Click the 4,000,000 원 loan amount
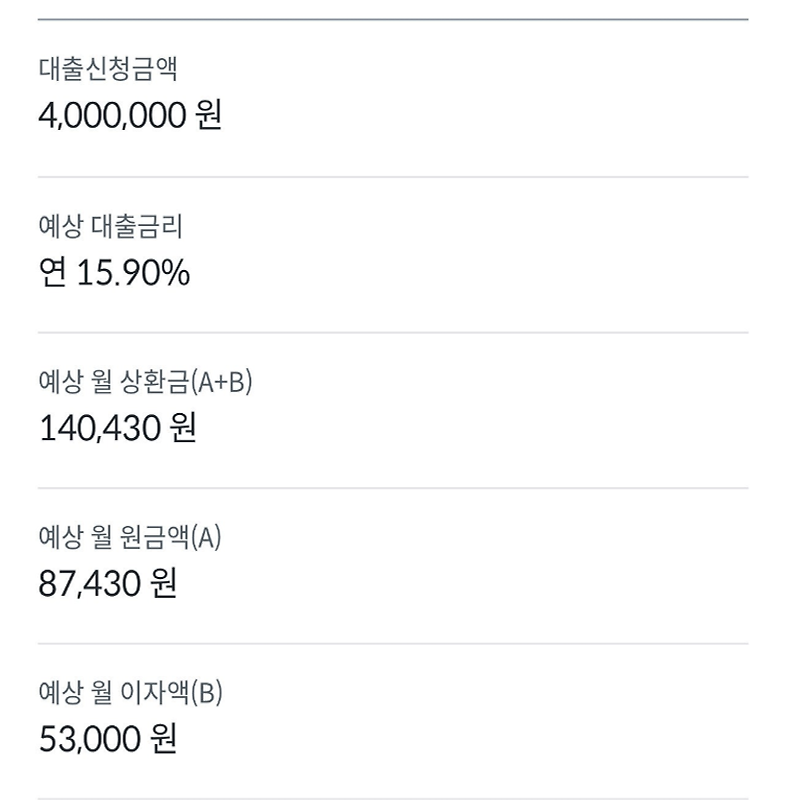The height and width of the screenshot is (800, 800). 130,115
